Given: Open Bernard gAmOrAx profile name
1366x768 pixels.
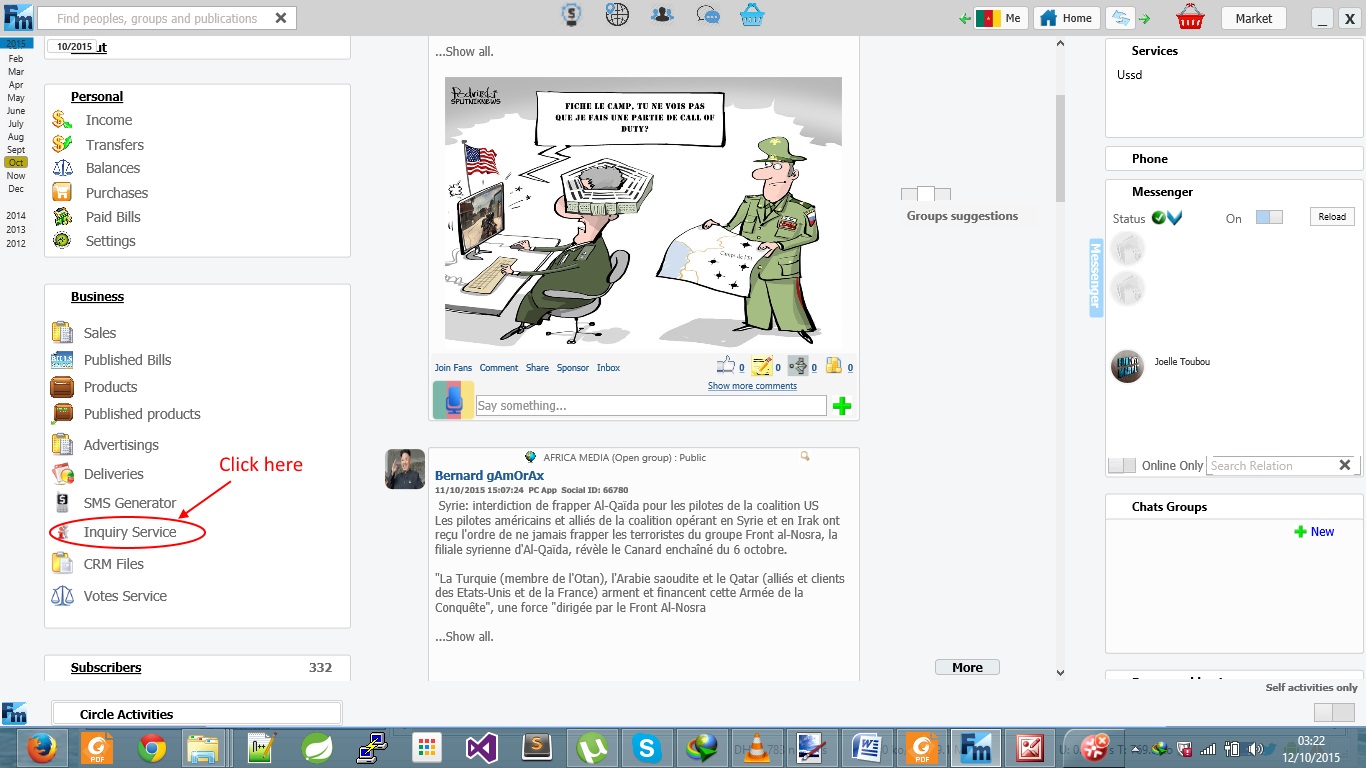Looking at the screenshot, I should coord(490,476).
